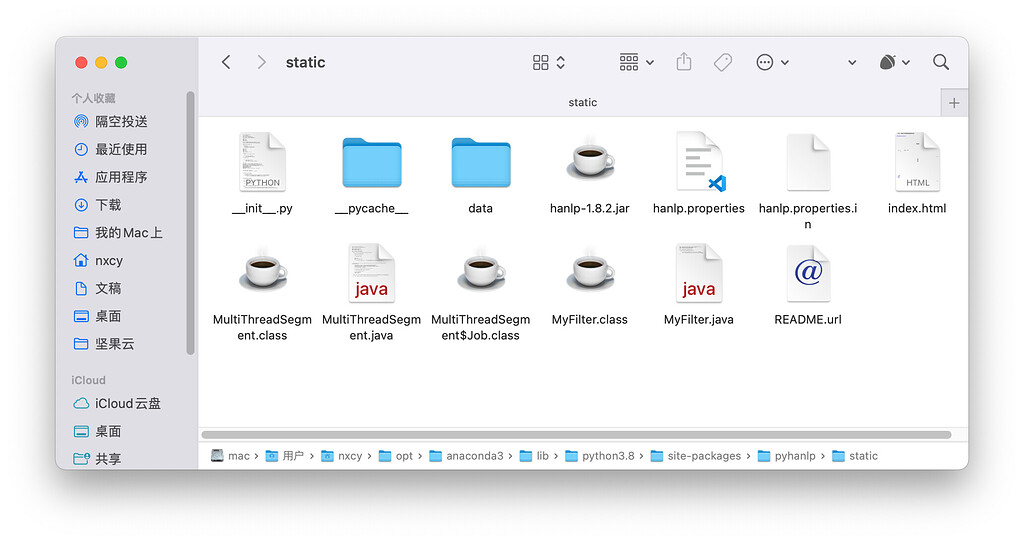Click the yellow minimize window button
Viewport: 1024px width, 543px height.
click(101, 62)
